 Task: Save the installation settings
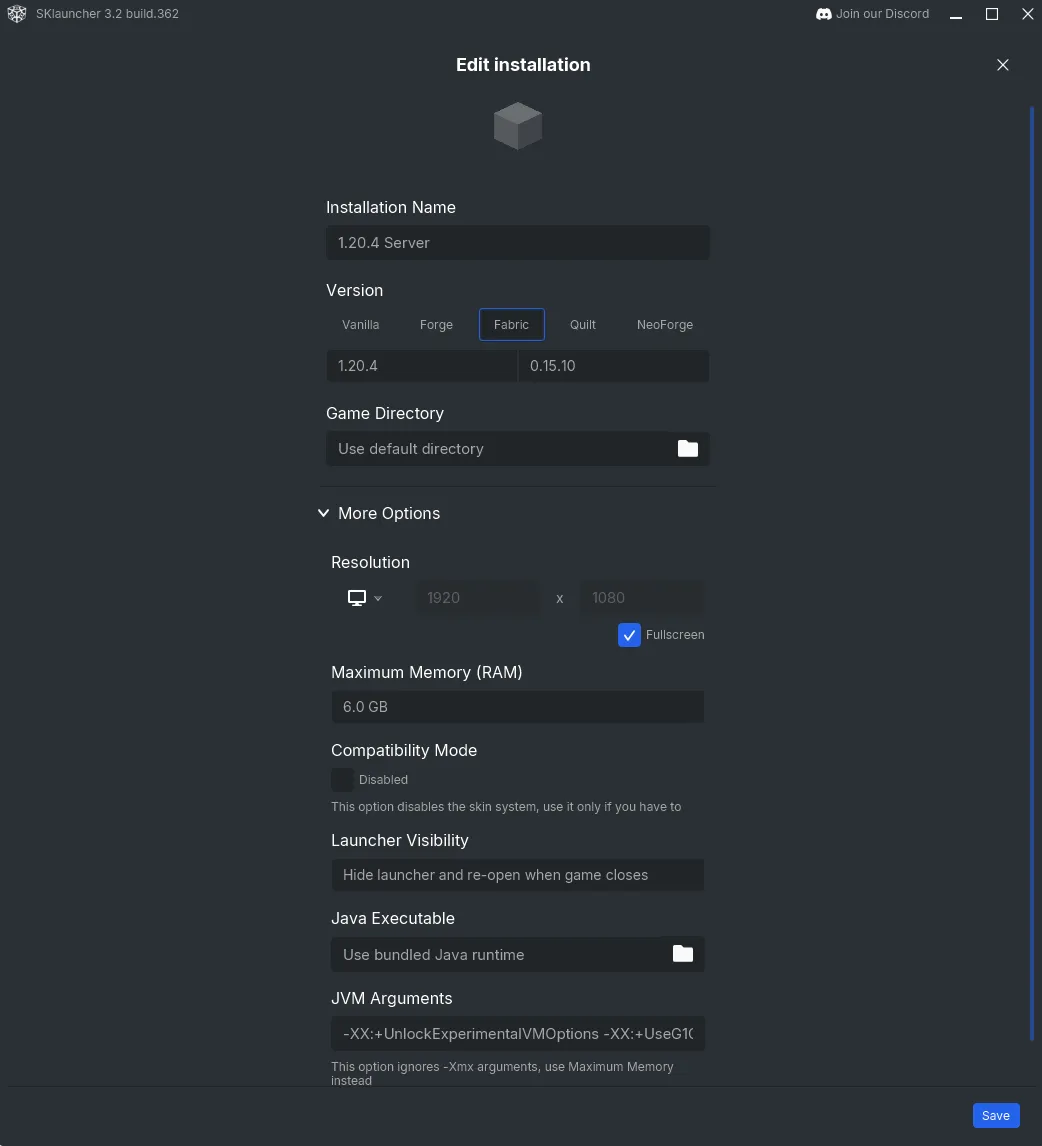point(995,1116)
